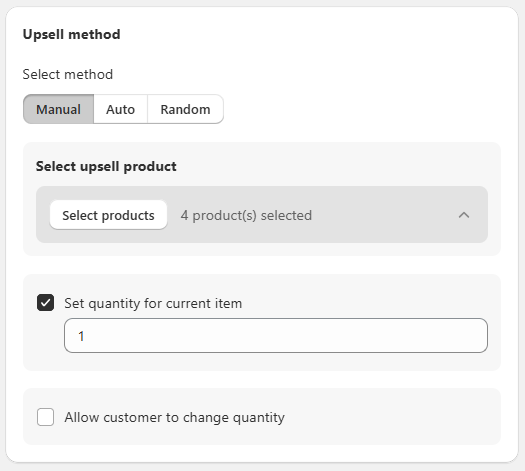This screenshot has height=471, width=525.
Task: Collapse the selected products list chevron
Action: click(x=464, y=215)
